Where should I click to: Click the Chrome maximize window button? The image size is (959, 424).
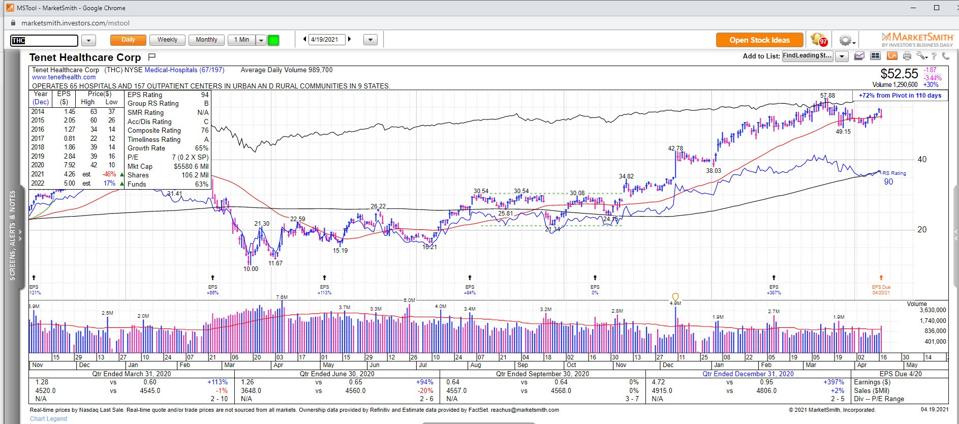pos(936,8)
